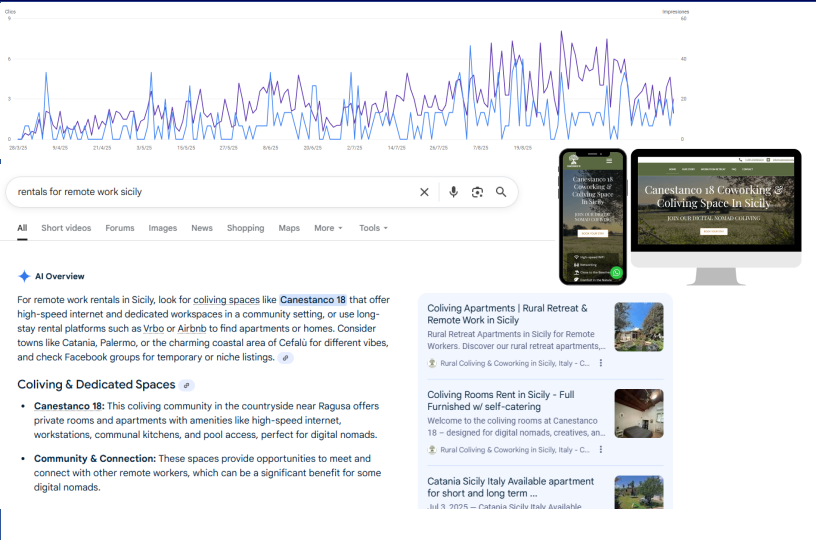Open hamburger menu on the phone mockup
Screen dimensions: 816x540
[x=609, y=161]
